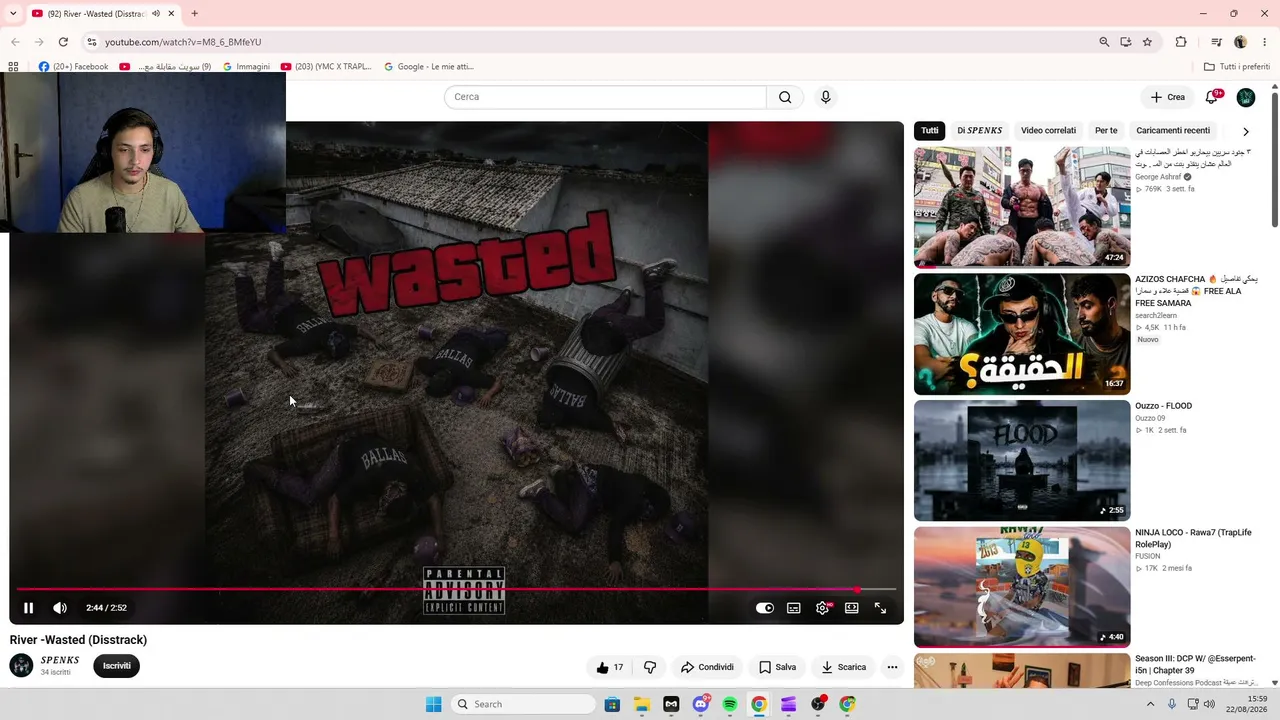Open File Explorer from the taskbar
The height and width of the screenshot is (720, 1280).
pos(642,705)
